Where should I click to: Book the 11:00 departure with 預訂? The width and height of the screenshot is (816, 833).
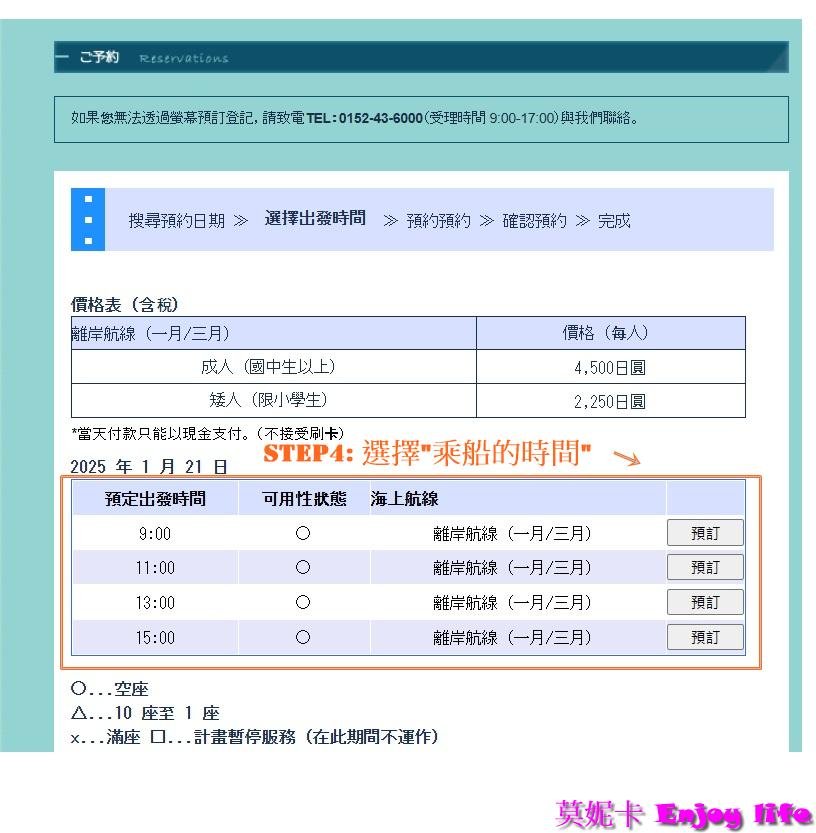pos(705,568)
